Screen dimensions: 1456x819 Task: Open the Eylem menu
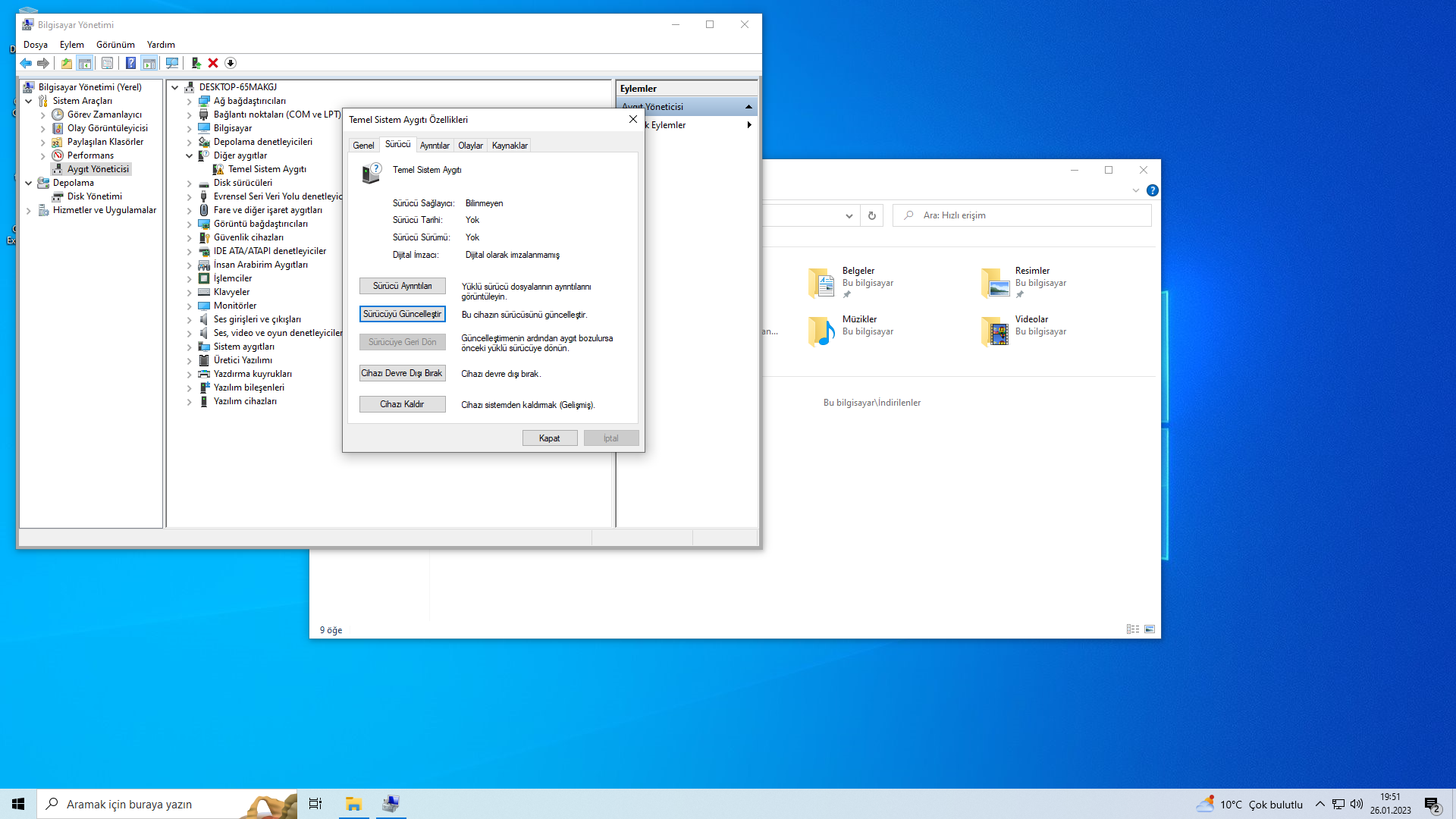point(72,45)
